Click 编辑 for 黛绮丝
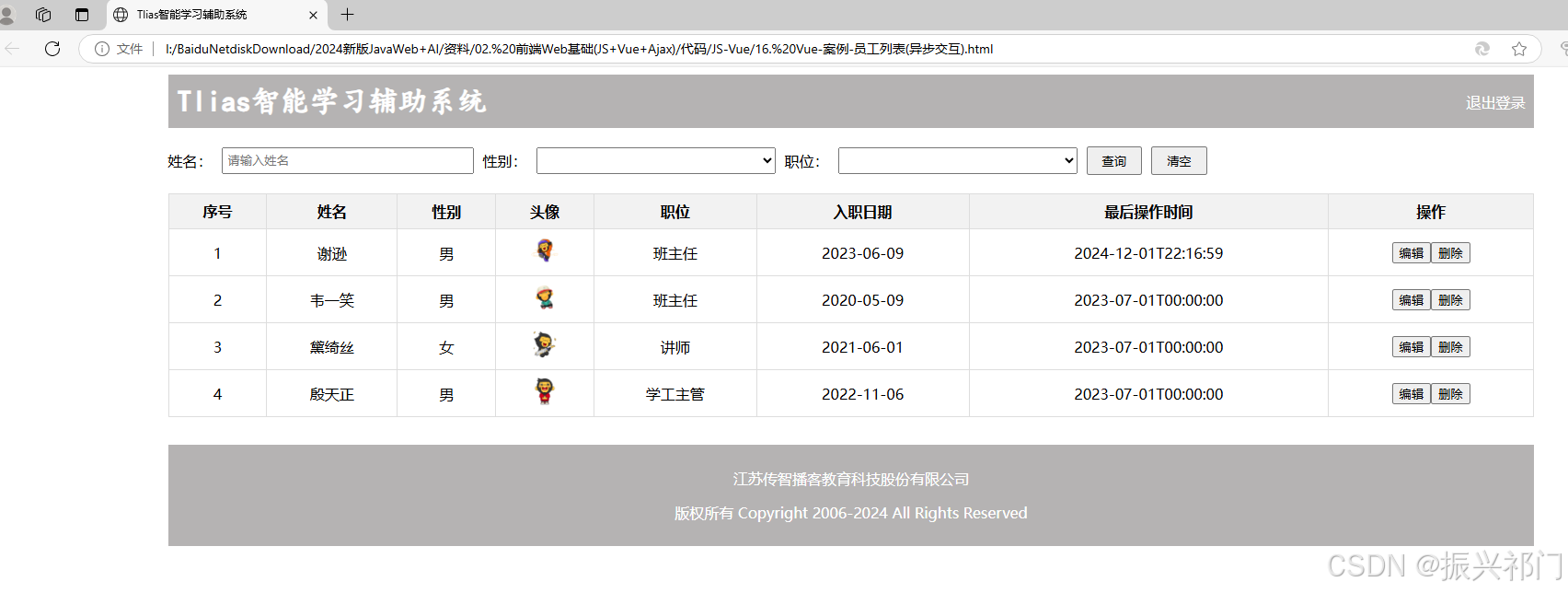This screenshot has width=1568, height=593. [x=1412, y=347]
